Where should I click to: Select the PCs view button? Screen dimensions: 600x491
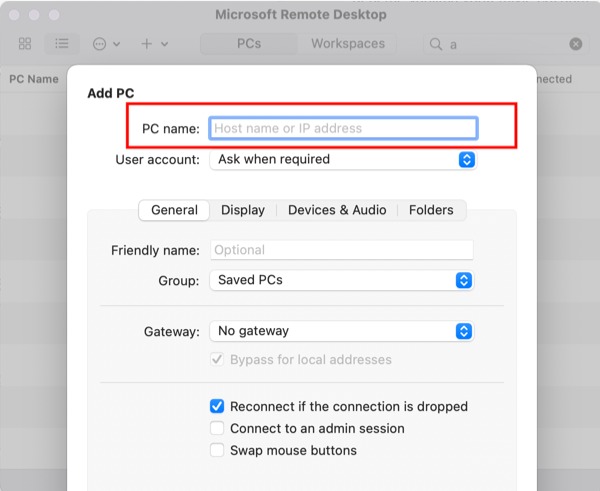(249, 44)
